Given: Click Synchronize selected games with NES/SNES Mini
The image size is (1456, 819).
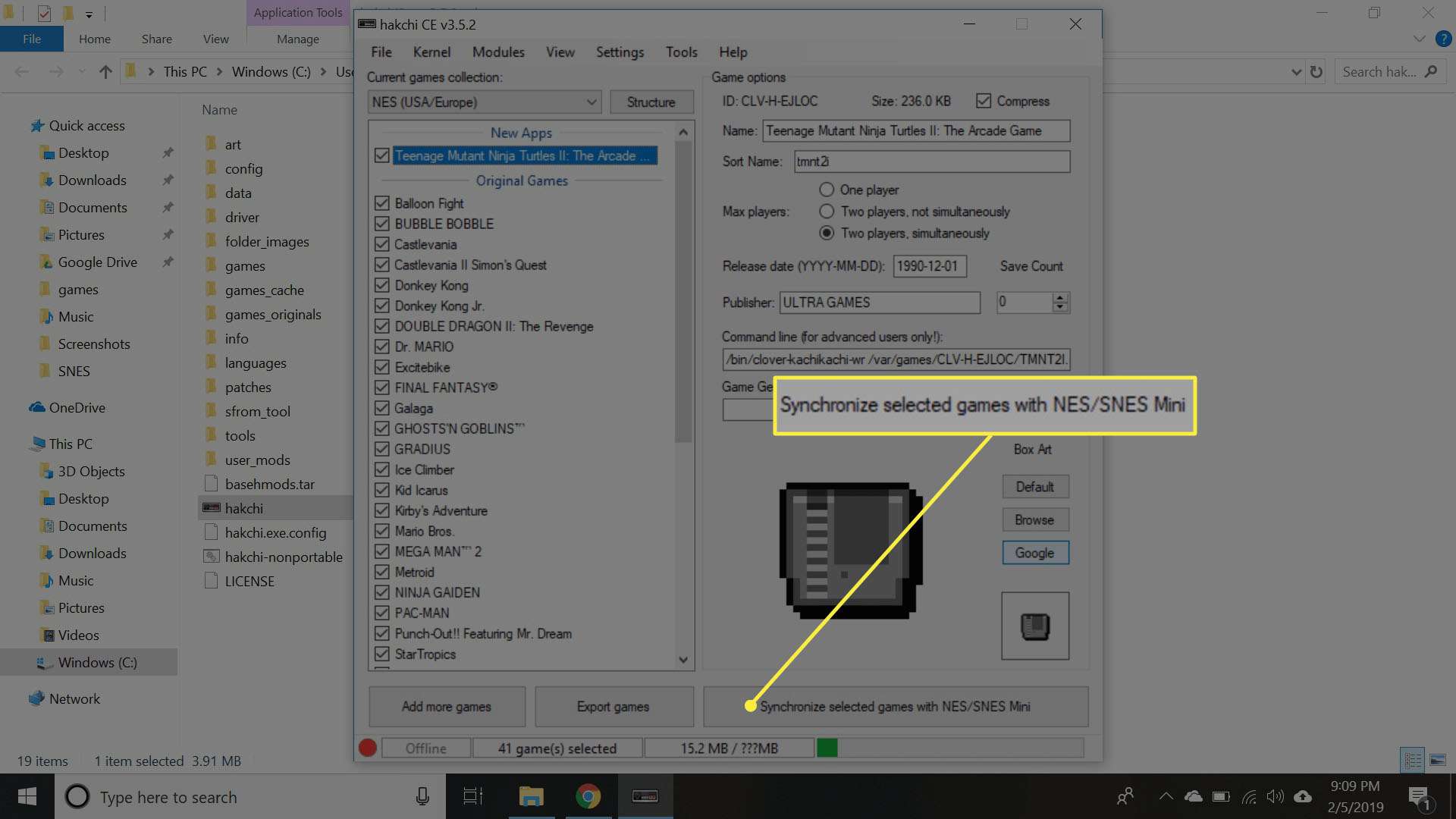Looking at the screenshot, I should 896,707.
